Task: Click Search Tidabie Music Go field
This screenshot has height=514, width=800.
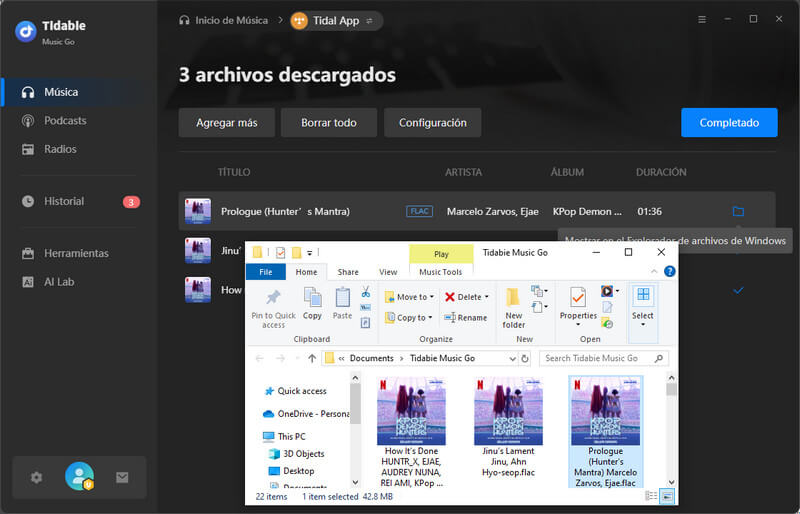Action: click(x=604, y=359)
